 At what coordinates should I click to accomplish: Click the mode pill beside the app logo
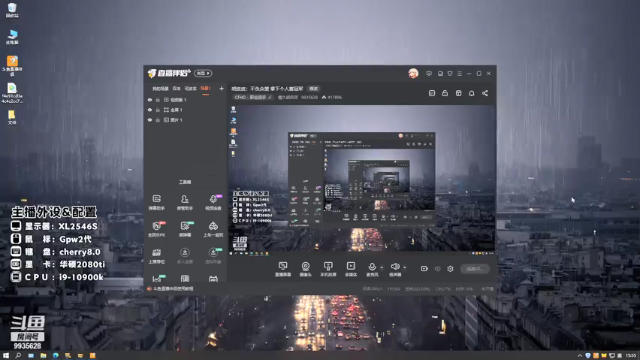coord(203,73)
